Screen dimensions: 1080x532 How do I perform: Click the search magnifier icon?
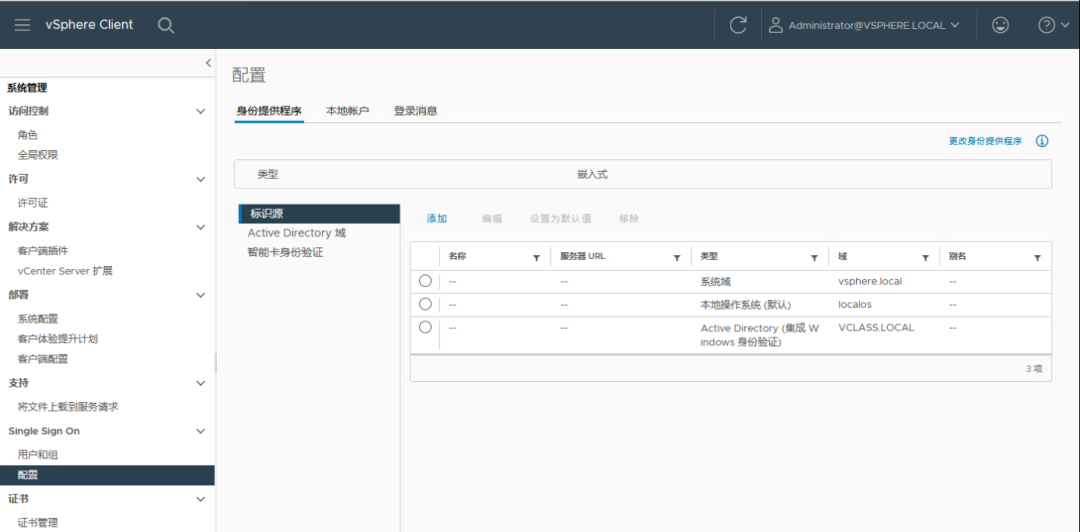tap(165, 25)
